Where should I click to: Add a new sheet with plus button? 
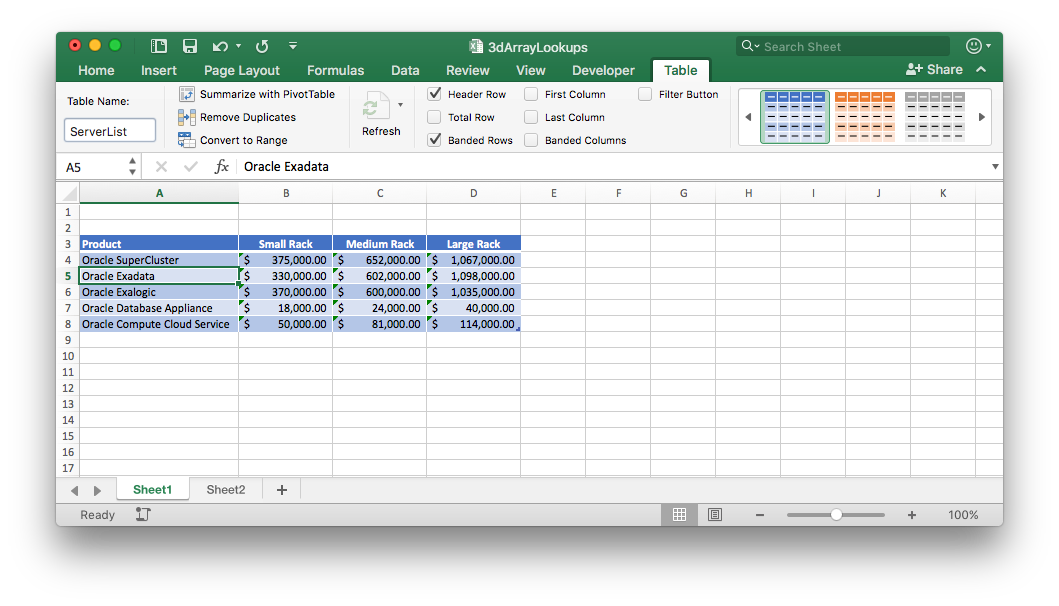click(x=282, y=490)
